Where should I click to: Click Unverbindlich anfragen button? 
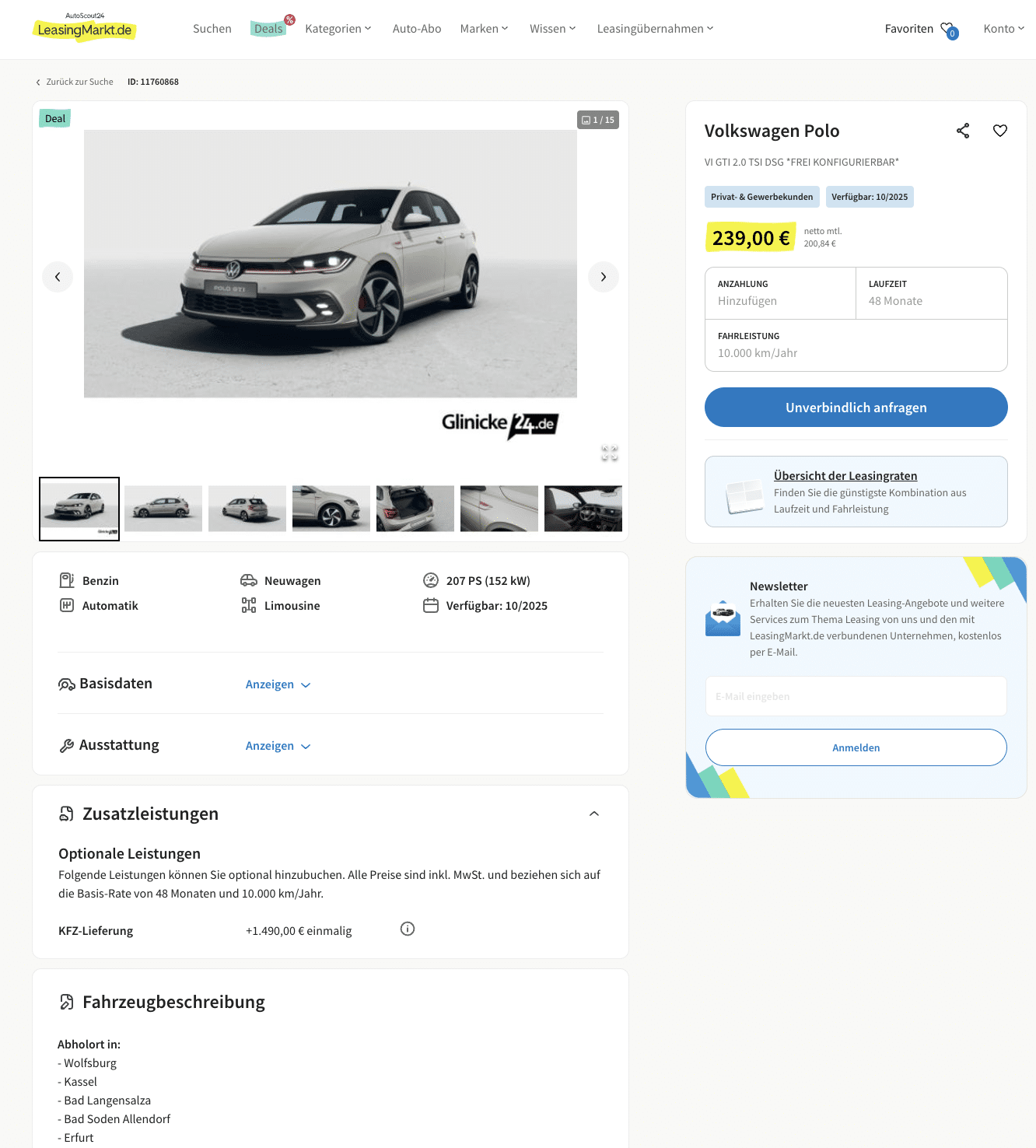856,408
